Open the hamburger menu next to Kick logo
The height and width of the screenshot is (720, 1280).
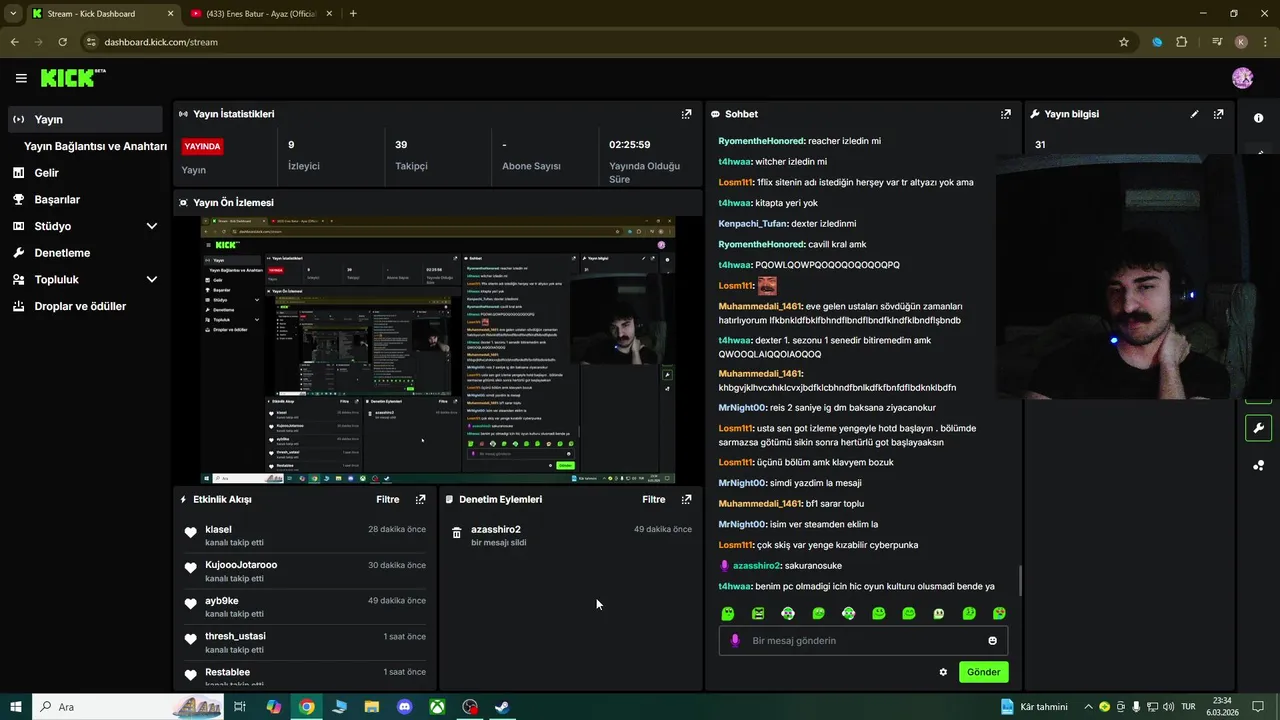click(x=21, y=78)
